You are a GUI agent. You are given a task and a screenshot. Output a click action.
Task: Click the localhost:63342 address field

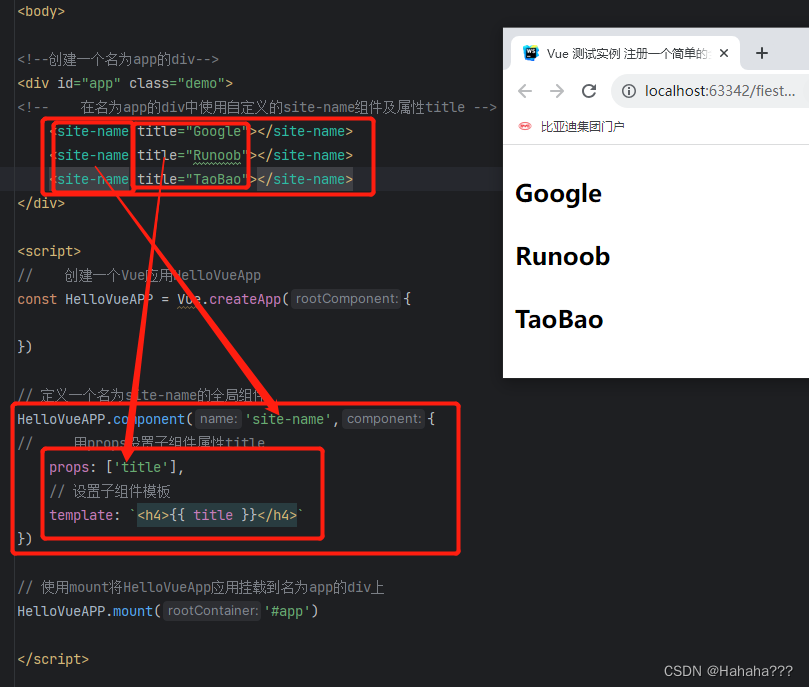point(720,91)
